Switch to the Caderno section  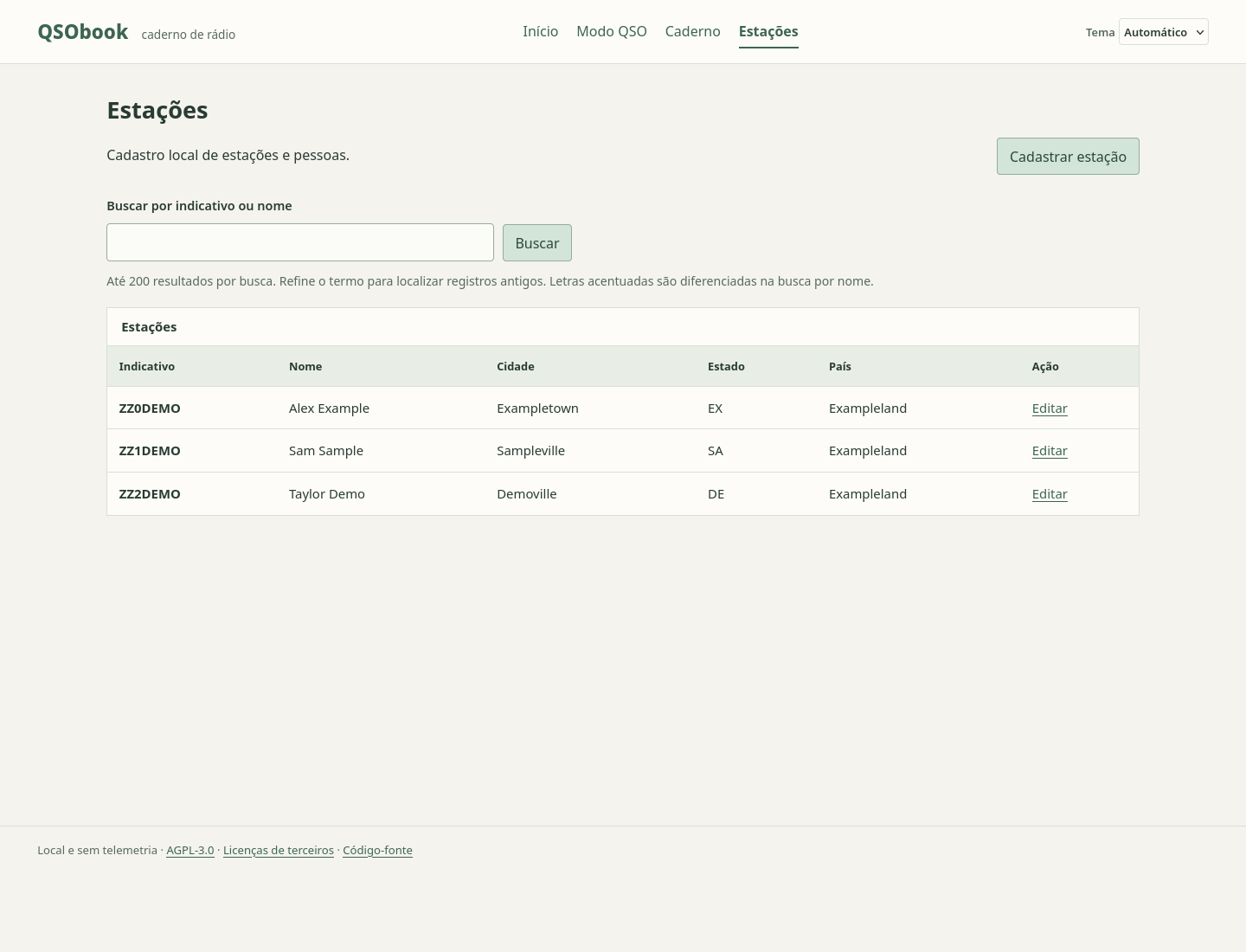pyautogui.click(x=692, y=31)
